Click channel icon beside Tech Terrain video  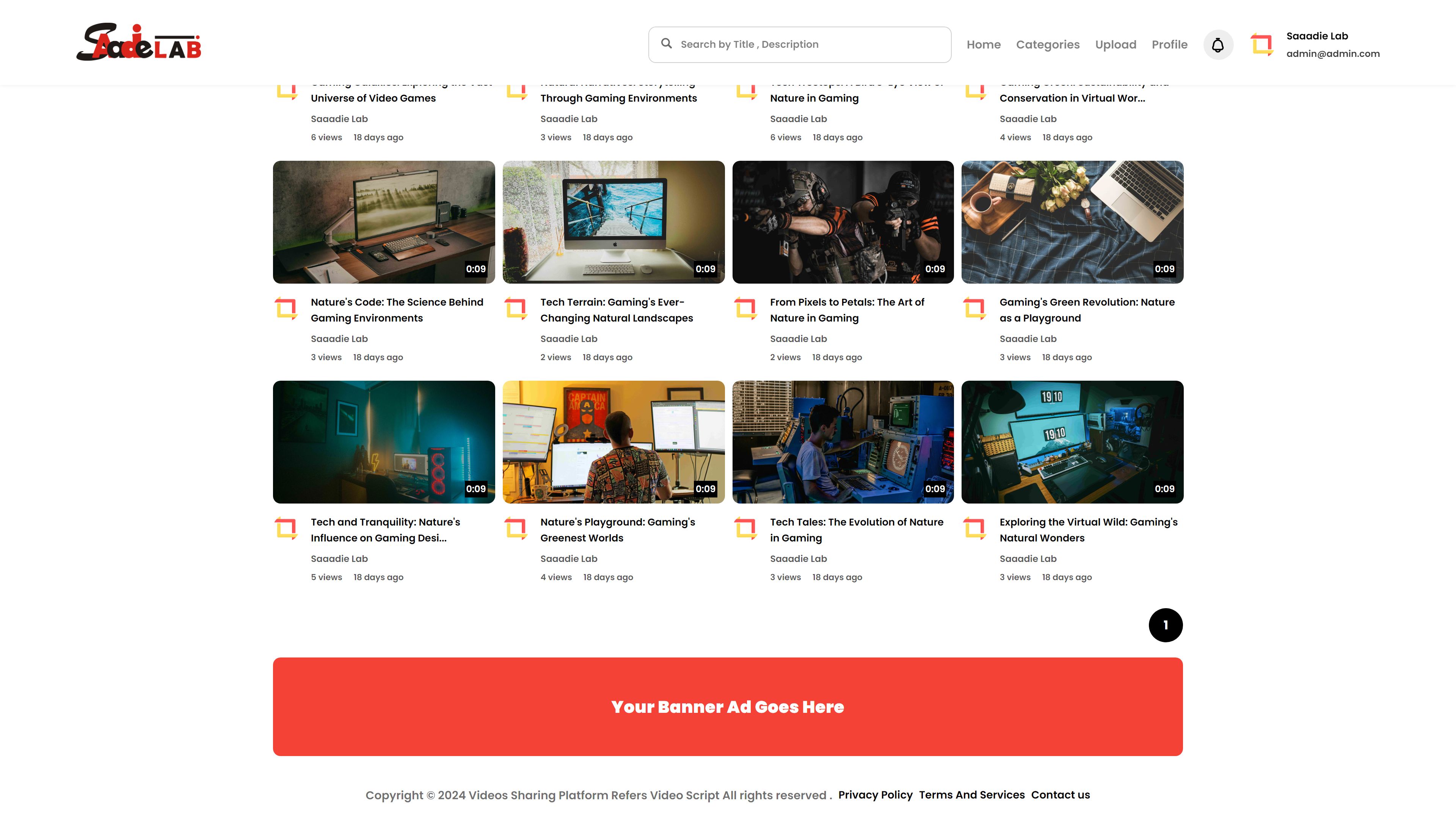(516, 309)
